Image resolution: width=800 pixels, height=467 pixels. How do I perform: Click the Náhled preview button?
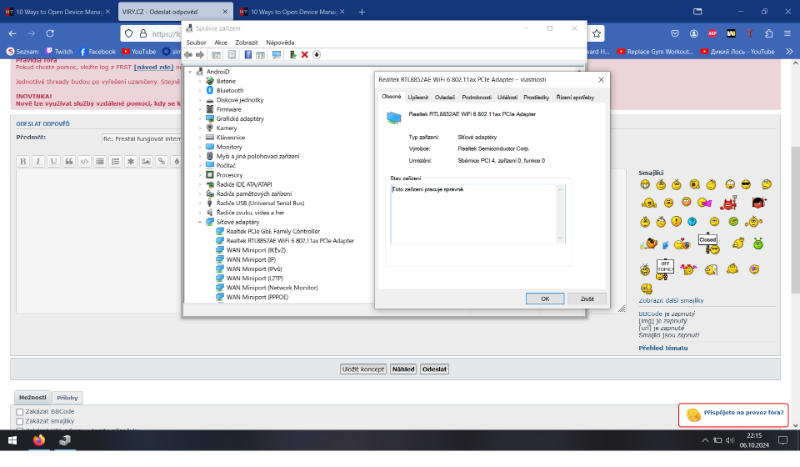403,369
